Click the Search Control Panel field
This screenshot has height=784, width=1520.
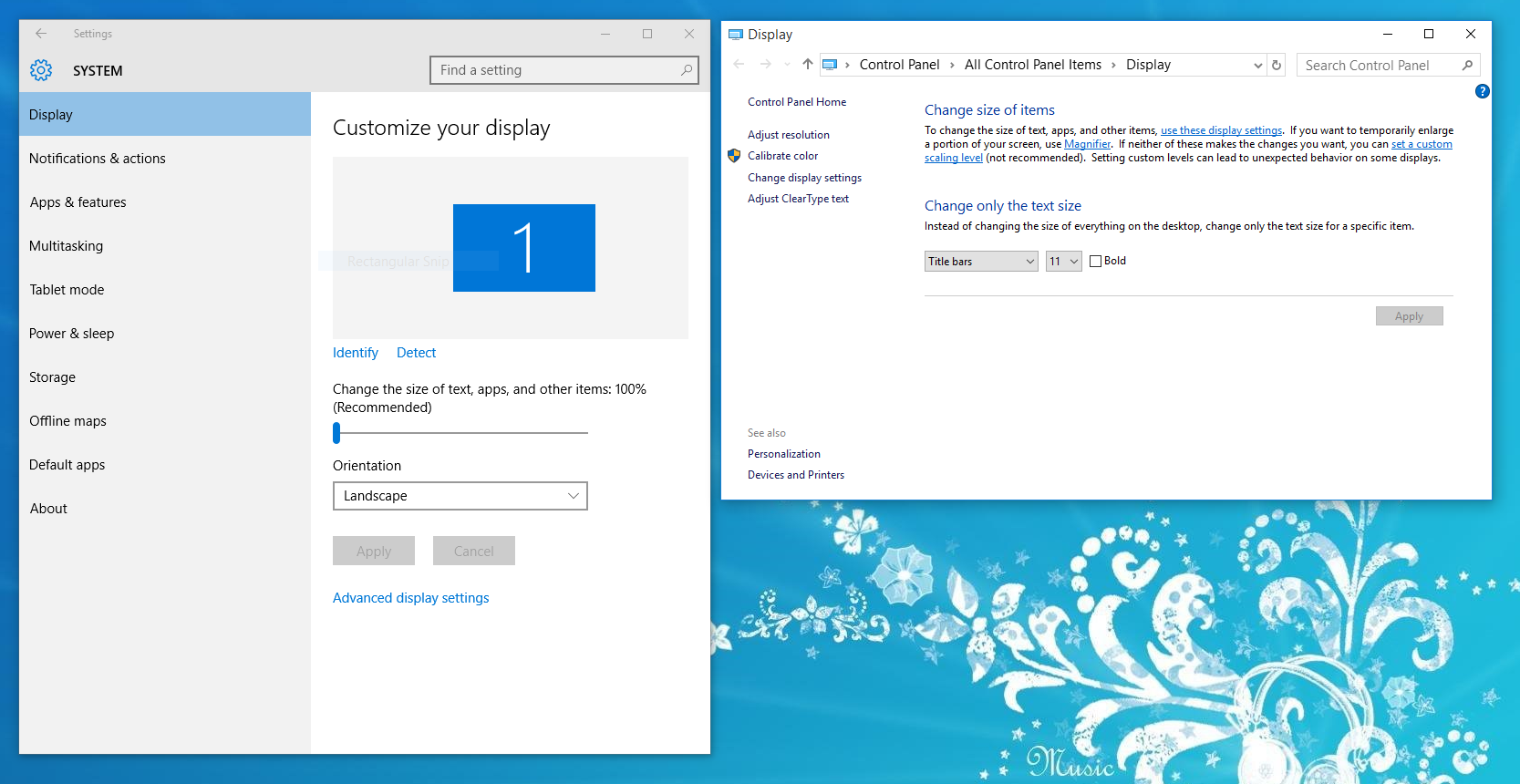(x=1388, y=65)
